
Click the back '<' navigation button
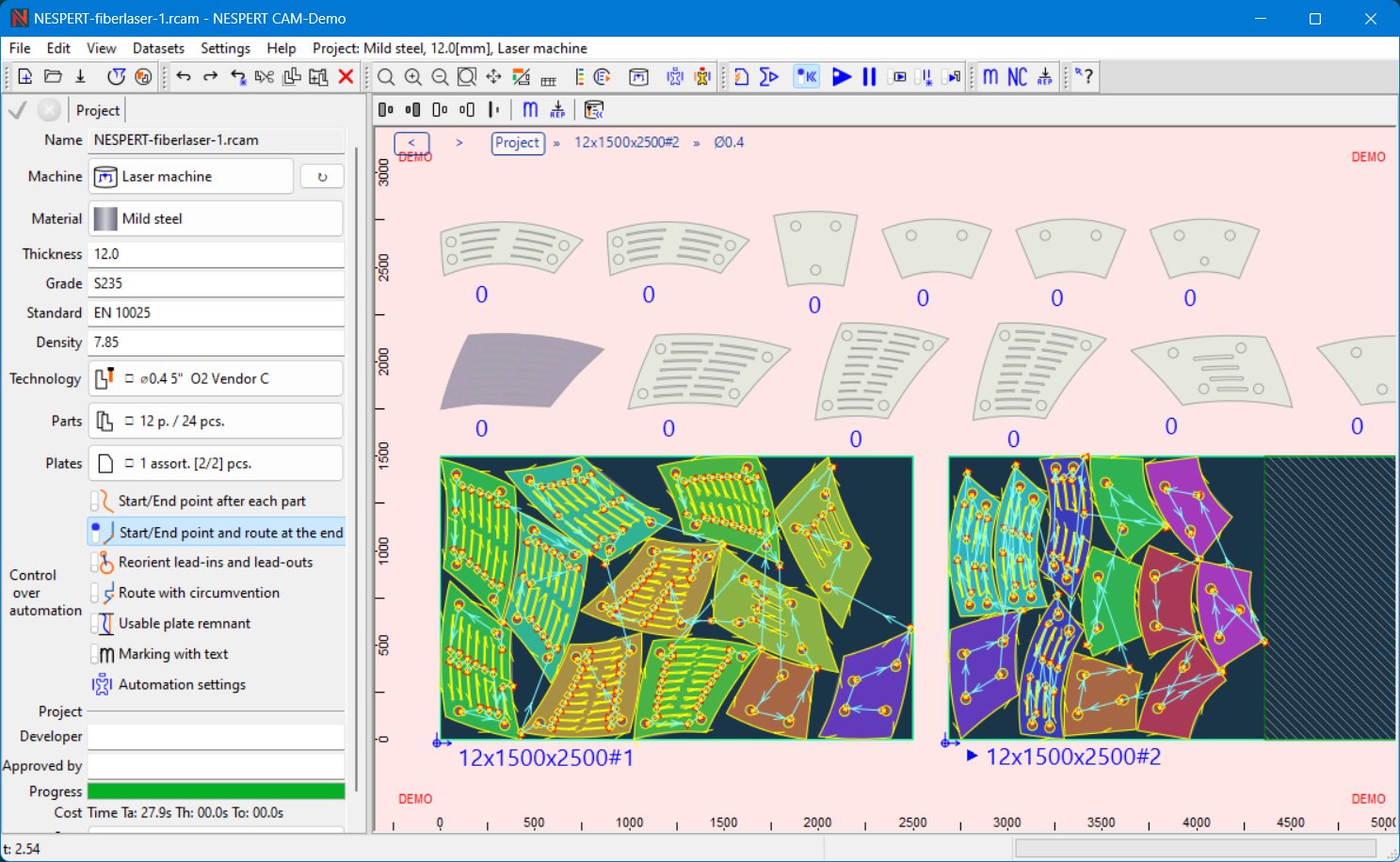point(411,143)
